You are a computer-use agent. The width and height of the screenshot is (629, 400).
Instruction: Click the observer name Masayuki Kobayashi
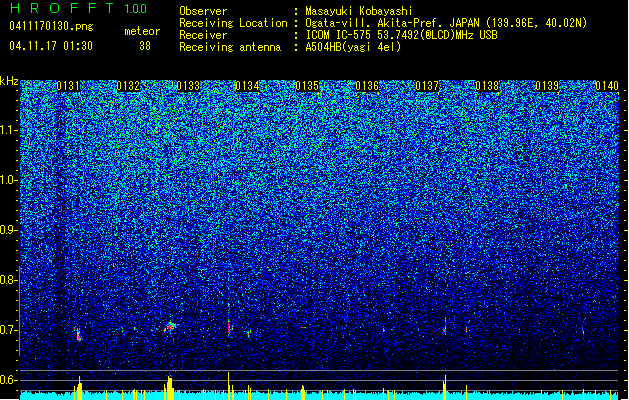tap(358, 11)
